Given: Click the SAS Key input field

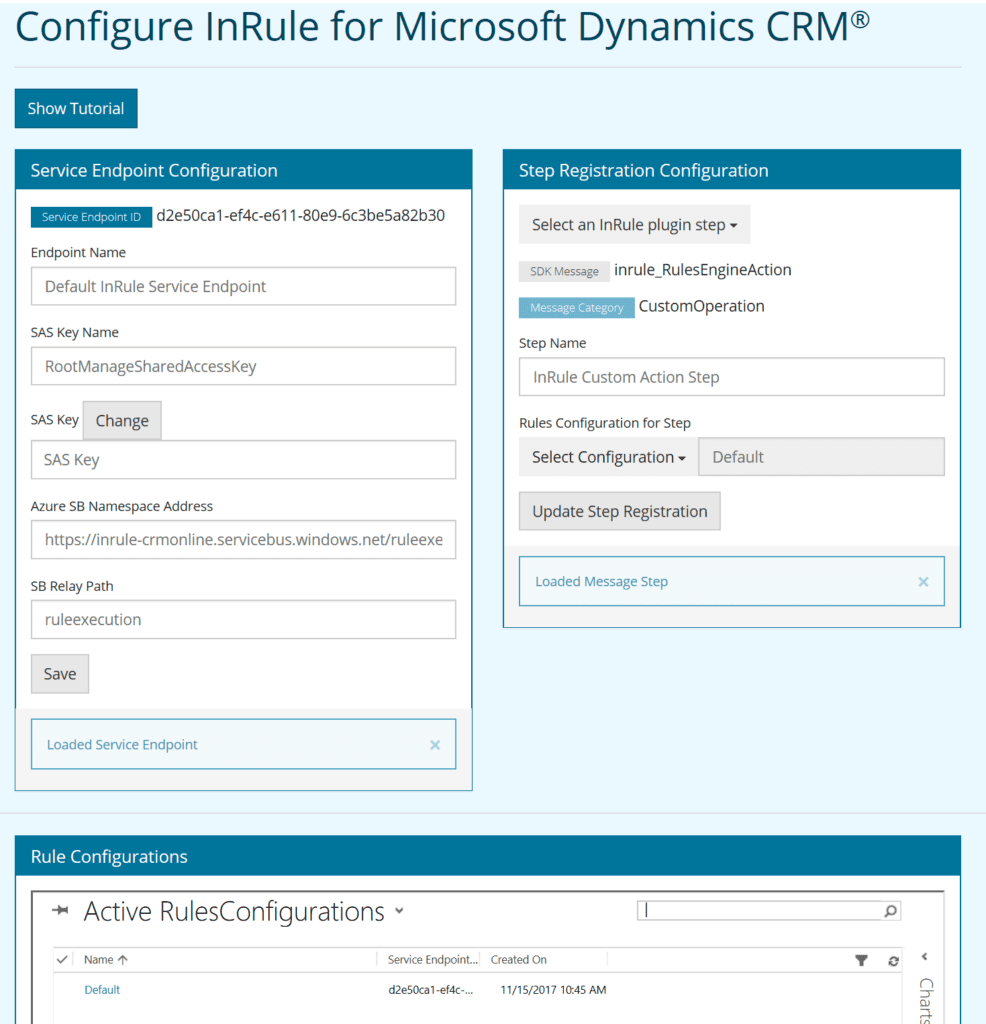Looking at the screenshot, I should (x=243, y=460).
